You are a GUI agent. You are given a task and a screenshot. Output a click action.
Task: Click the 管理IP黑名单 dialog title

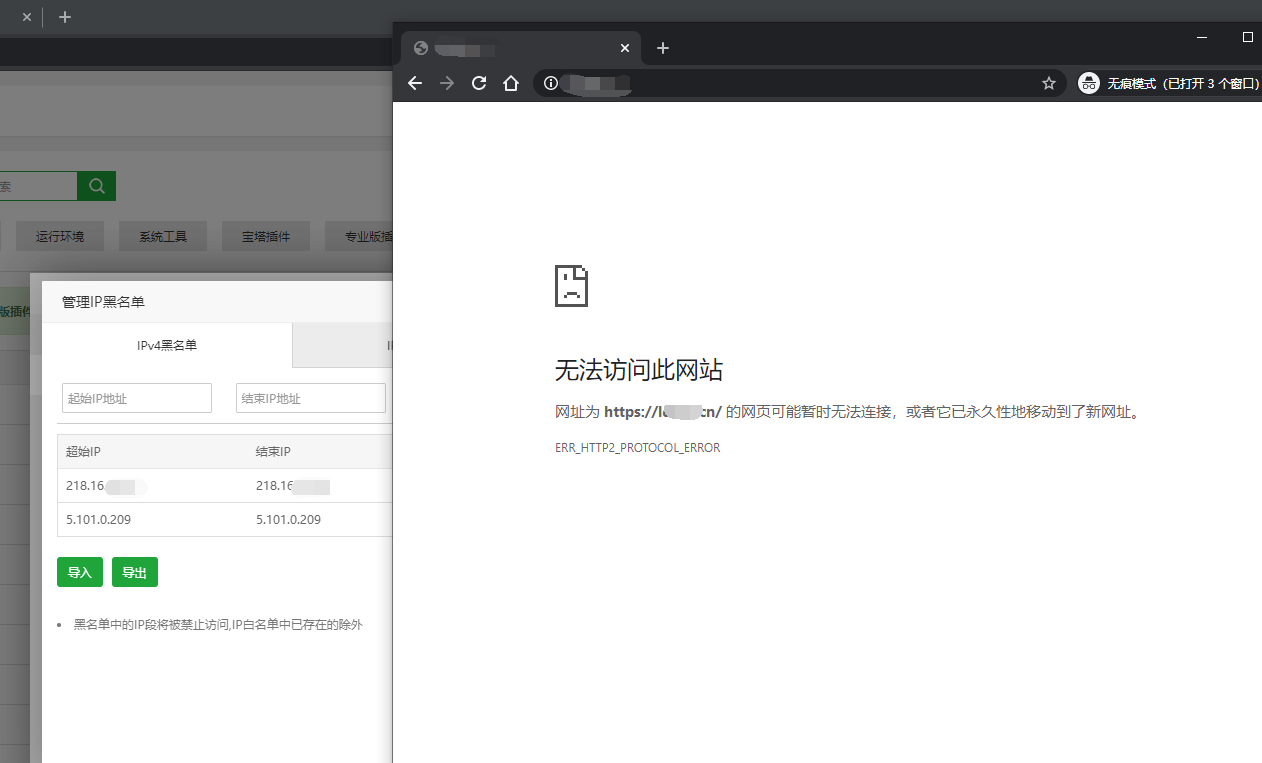tap(103, 302)
